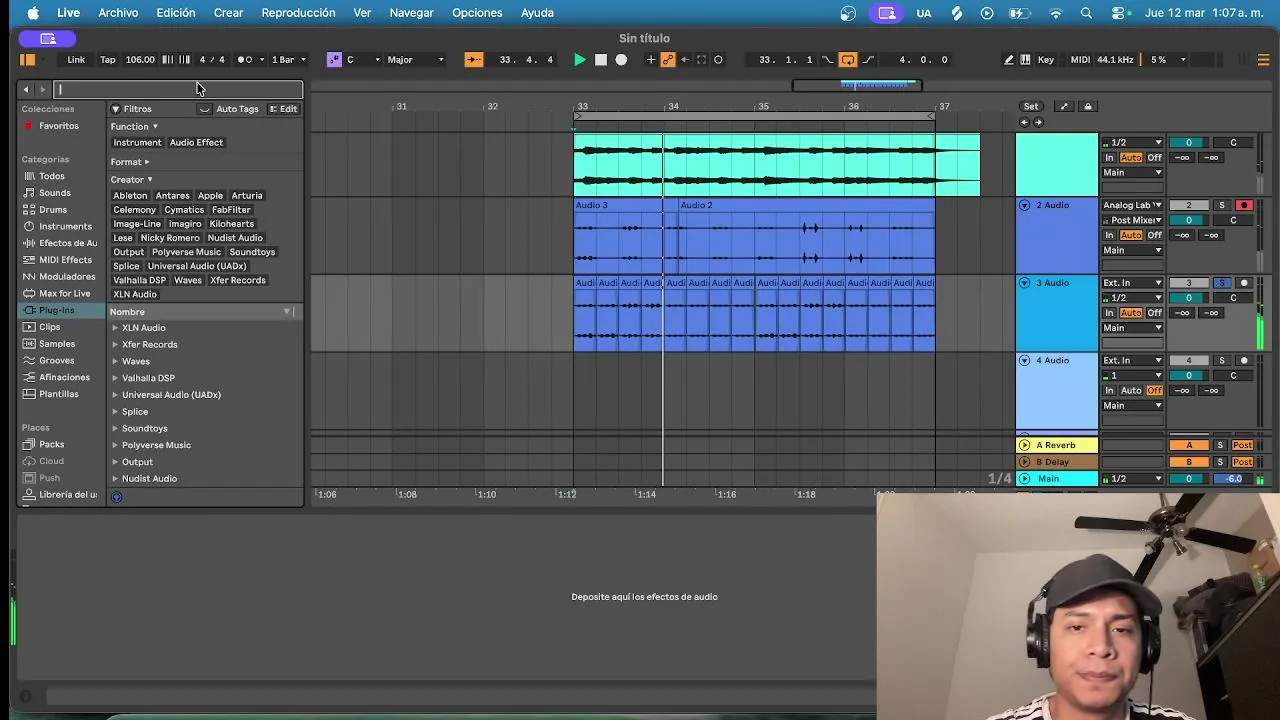Toggle the Punch-Out switch
The width and height of the screenshot is (1280, 720).
coord(867,60)
